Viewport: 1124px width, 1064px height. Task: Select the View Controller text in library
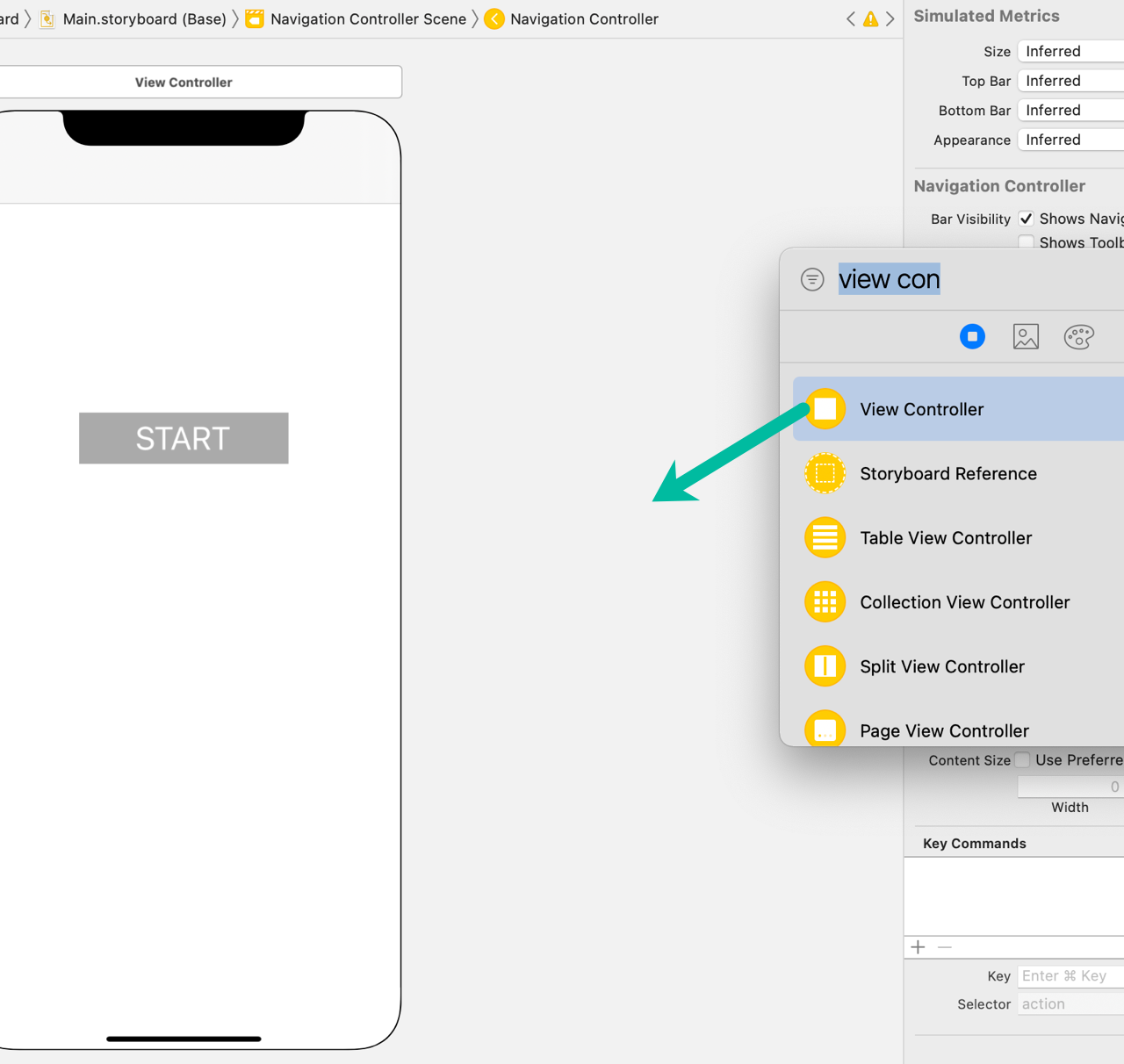click(x=922, y=409)
